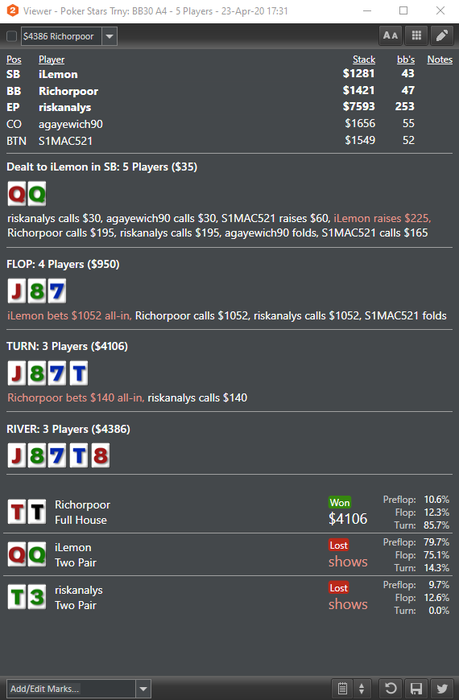Toggle the checkbox beside $4386 Richorpoor
Image resolution: width=459 pixels, height=700 pixels.
[x=12, y=36]
